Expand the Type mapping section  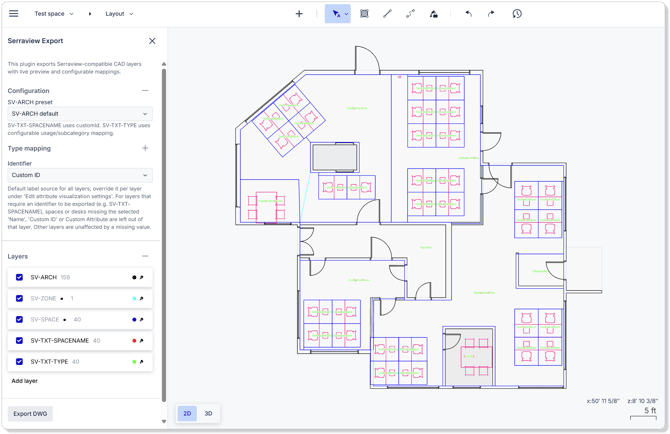tap(145, 148)
